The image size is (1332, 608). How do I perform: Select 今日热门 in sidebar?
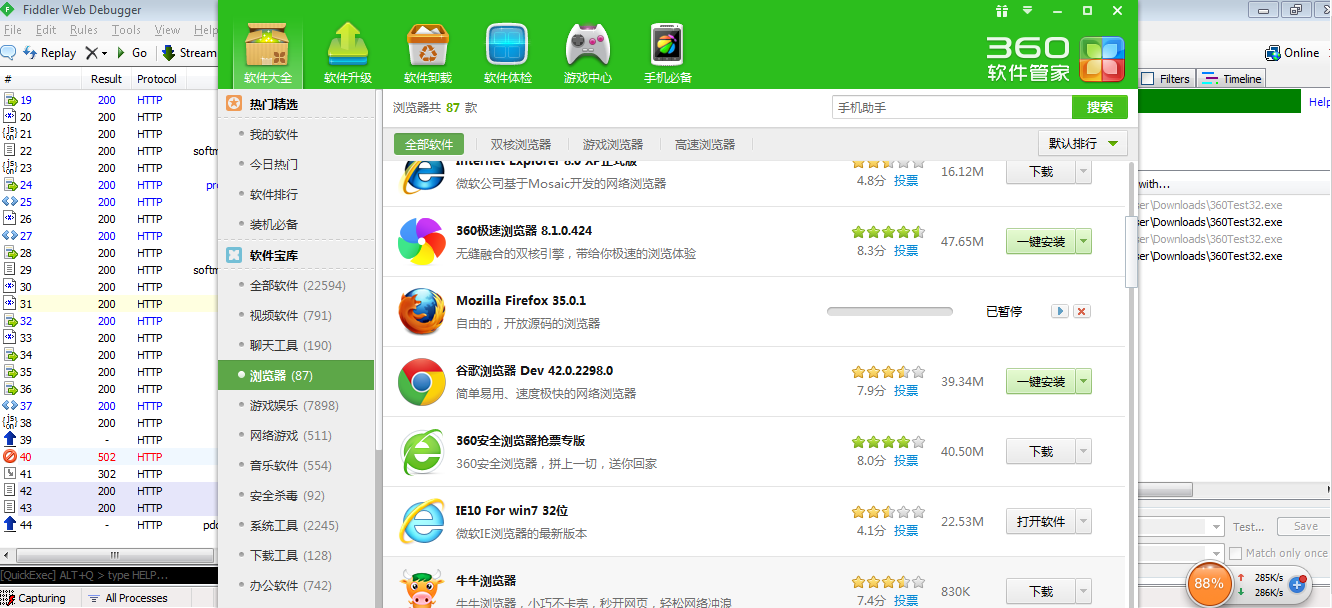click(296, 164)
